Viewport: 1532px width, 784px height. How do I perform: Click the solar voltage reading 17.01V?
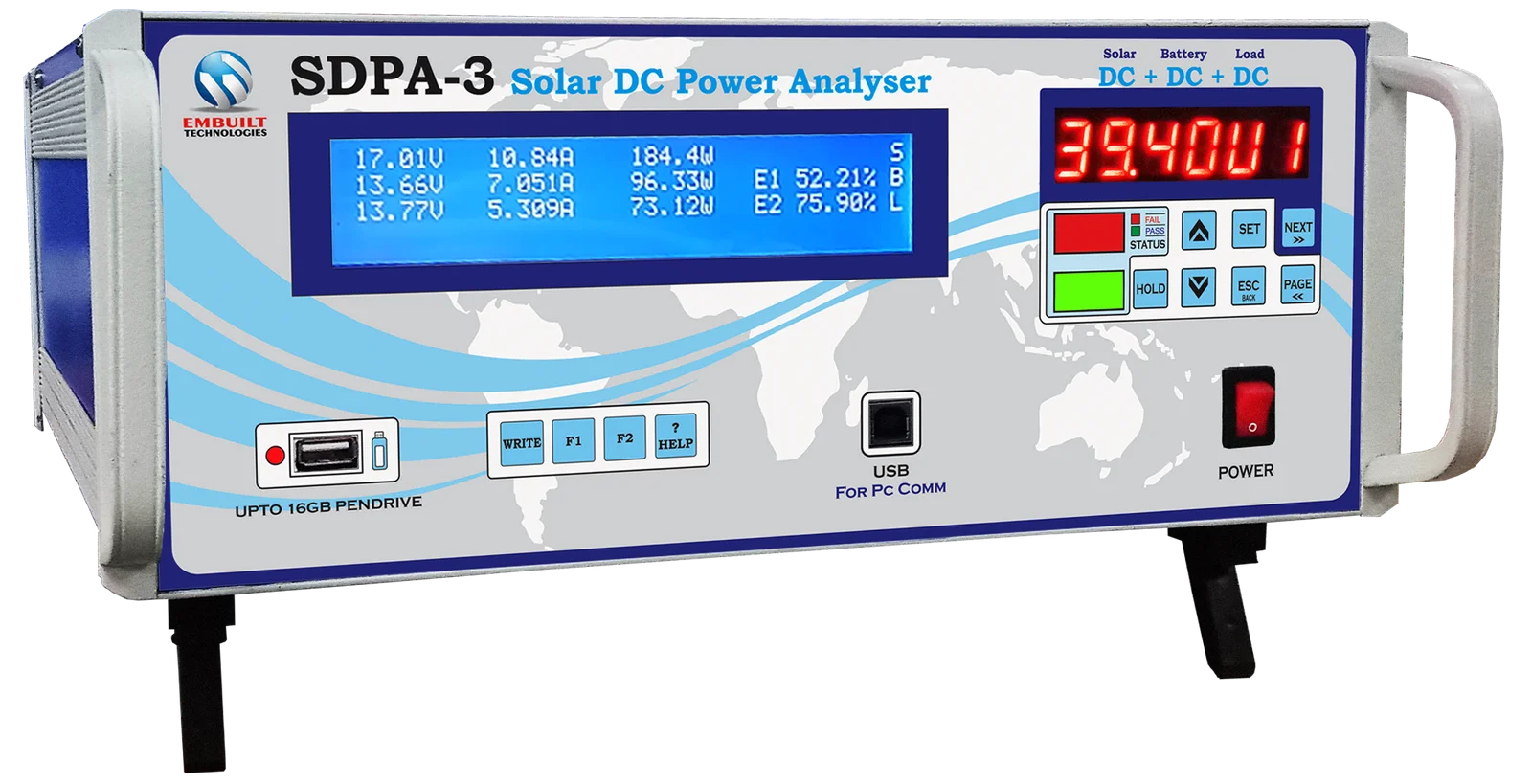click(x=399, y=157)
